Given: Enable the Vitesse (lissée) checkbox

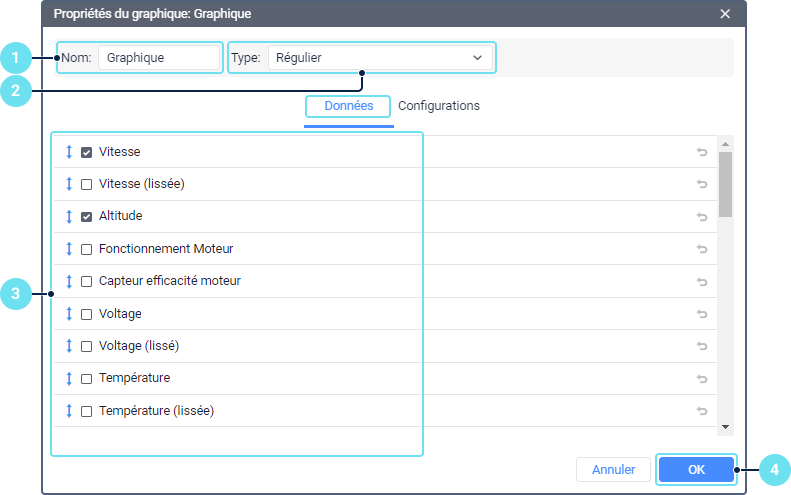Looking at the screenshot, I should click(87, 184).
